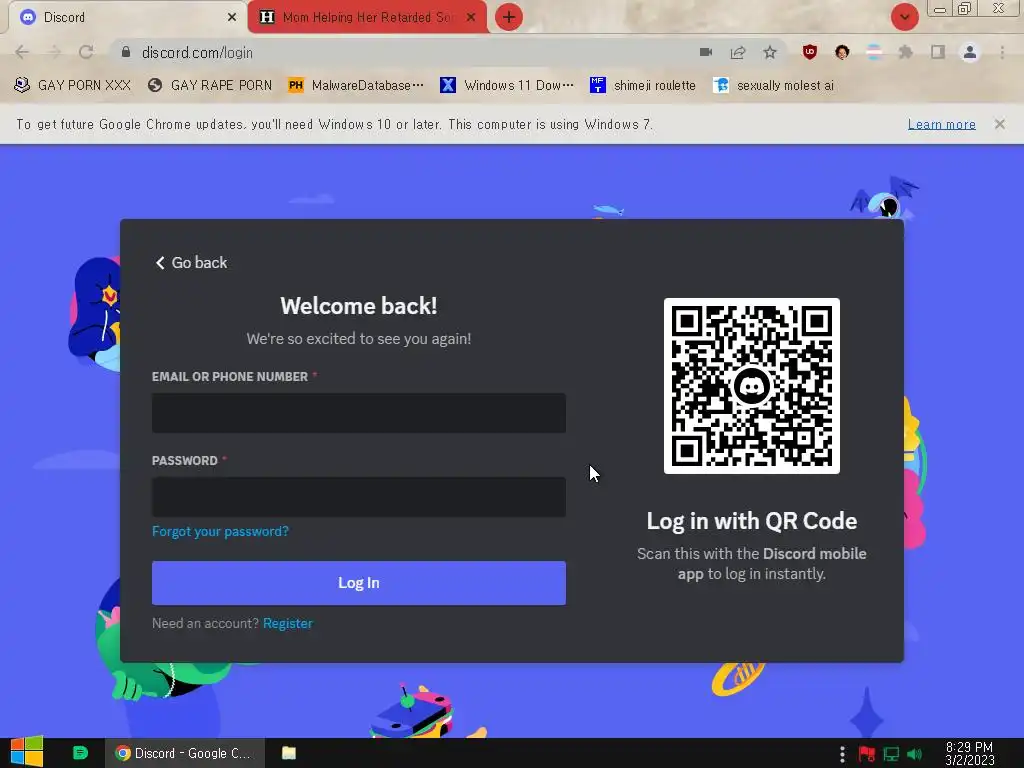Open the uBlock Origin extension
The height and width of the screenshot is (768, 1024).
pyautogui.click(x=810, y=52)
